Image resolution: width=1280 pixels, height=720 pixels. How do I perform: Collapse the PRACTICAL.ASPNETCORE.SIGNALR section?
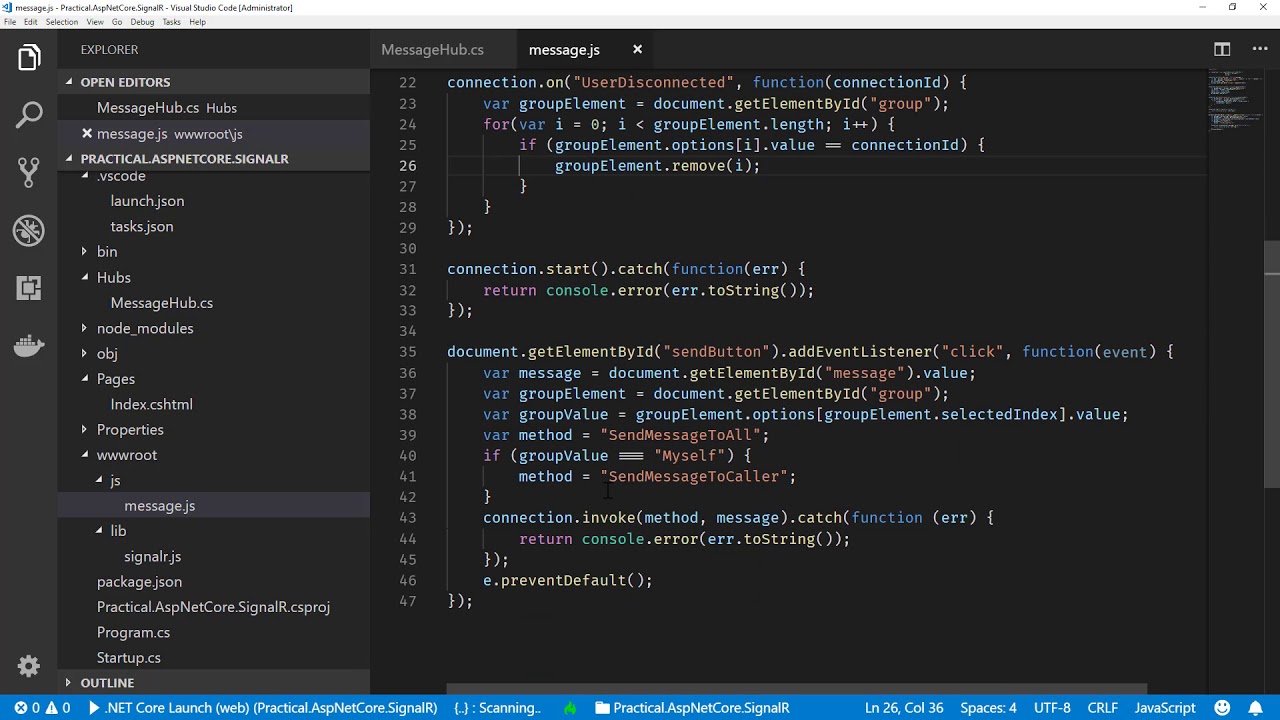[x=214, y=158]
